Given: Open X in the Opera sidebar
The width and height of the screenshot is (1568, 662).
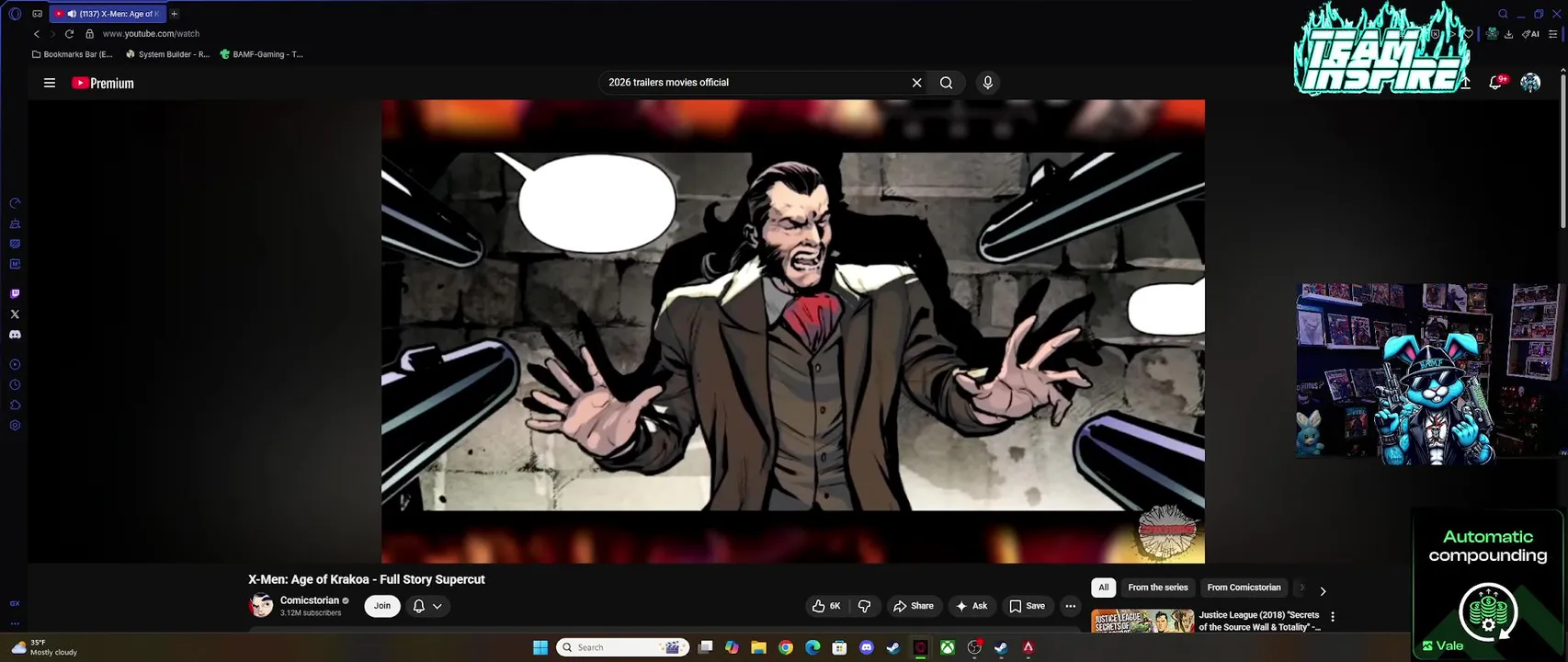Looking at the screenshot, I should coord(15,314).
